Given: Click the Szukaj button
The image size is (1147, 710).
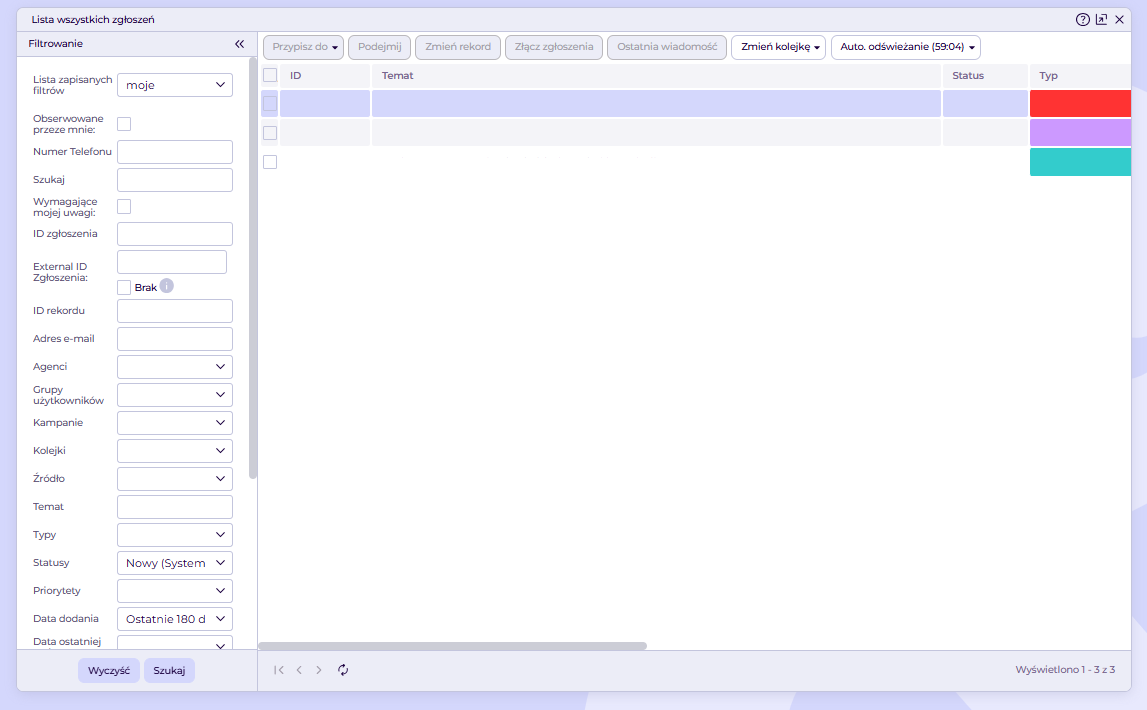Looking at the screenshot, I should [169, 671].
